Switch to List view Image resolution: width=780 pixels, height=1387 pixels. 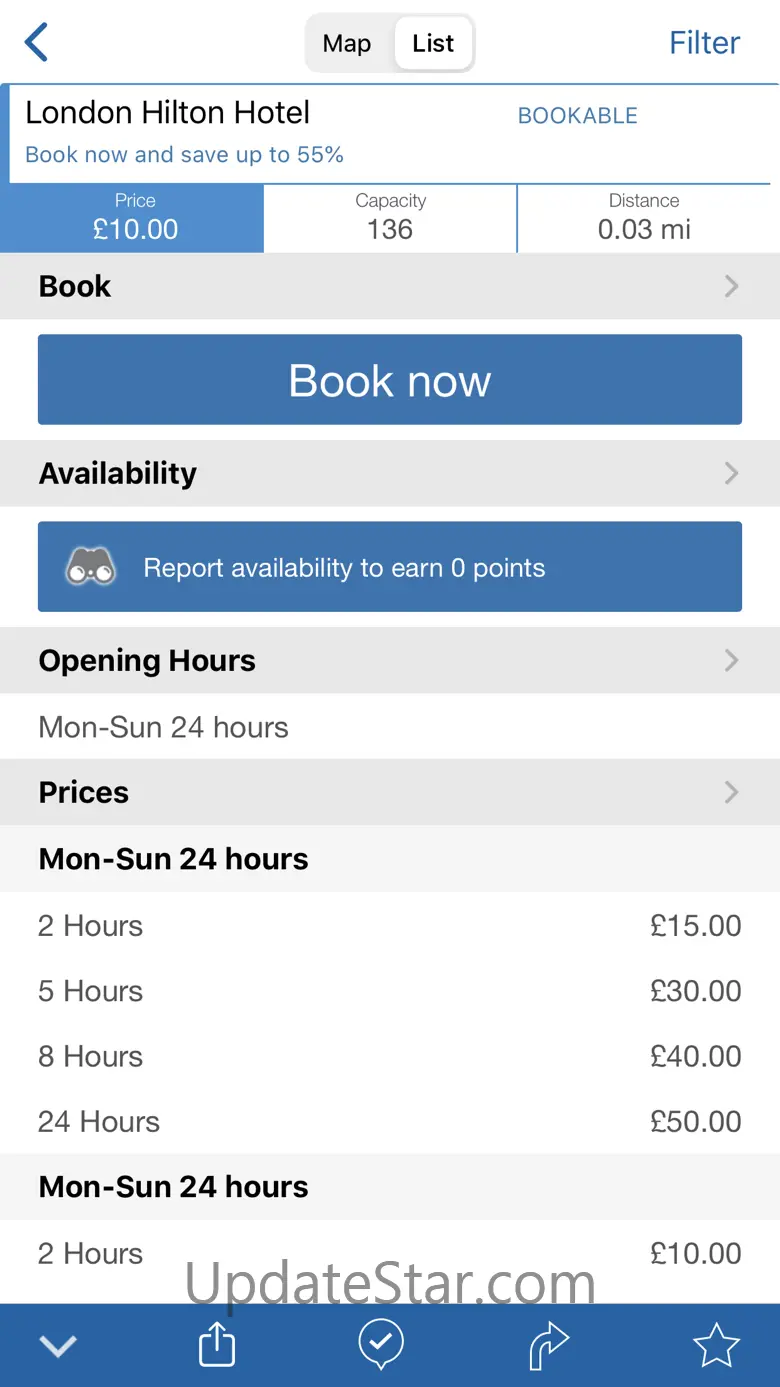click(433, 43)
